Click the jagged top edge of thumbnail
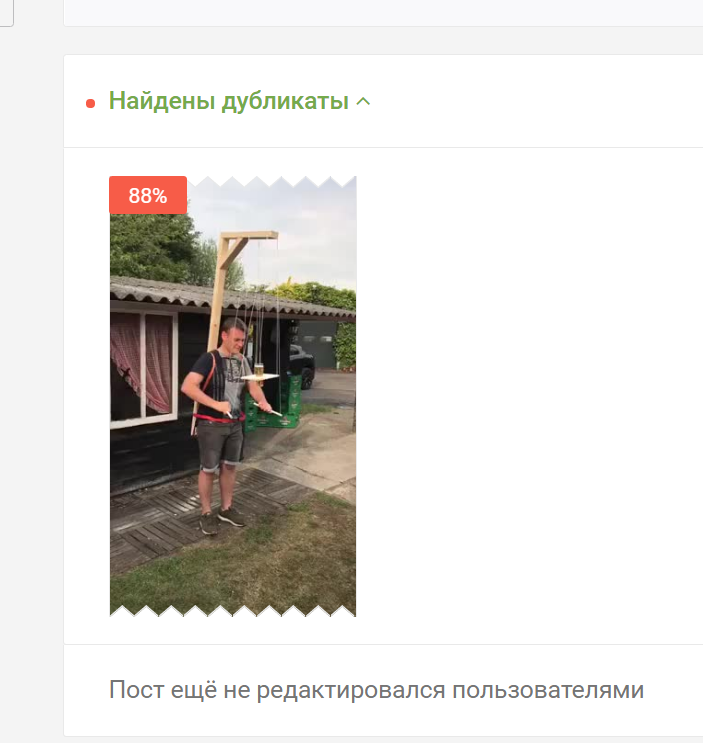Viewport: 703px width, 743px height. click(x=271, y=181)
